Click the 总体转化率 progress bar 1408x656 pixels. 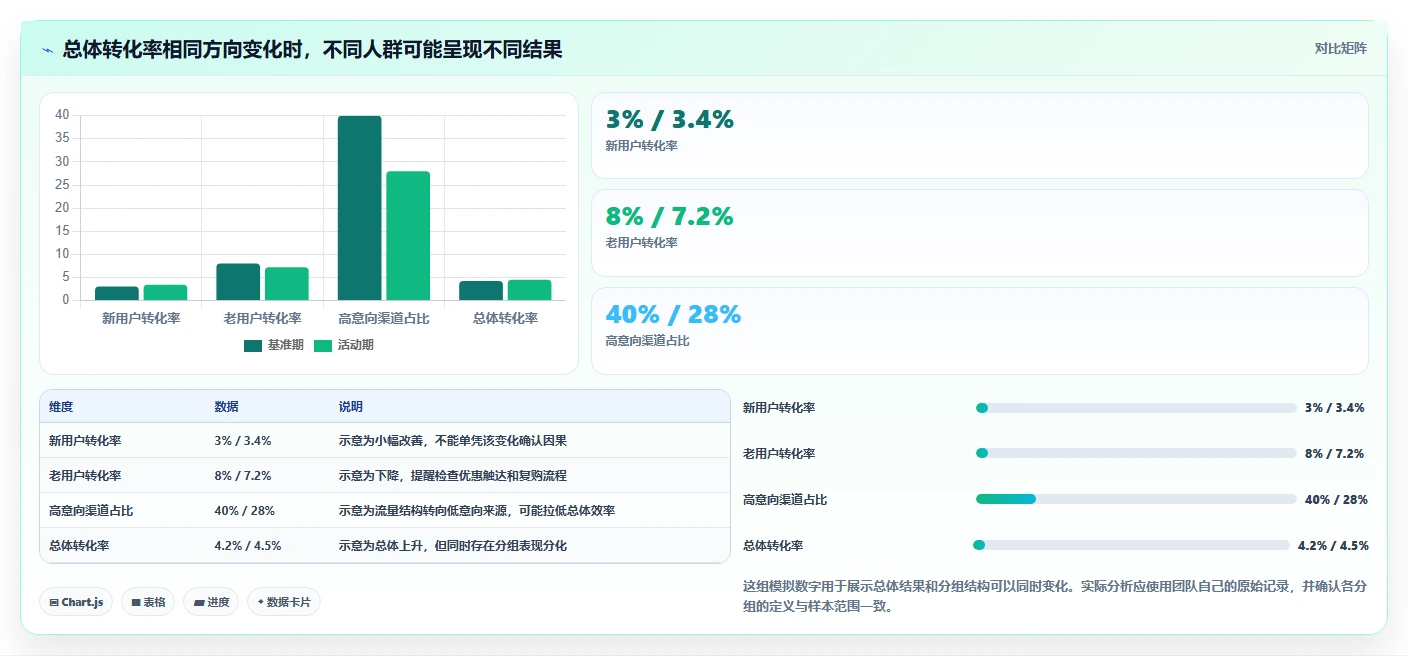(1132, 545)
